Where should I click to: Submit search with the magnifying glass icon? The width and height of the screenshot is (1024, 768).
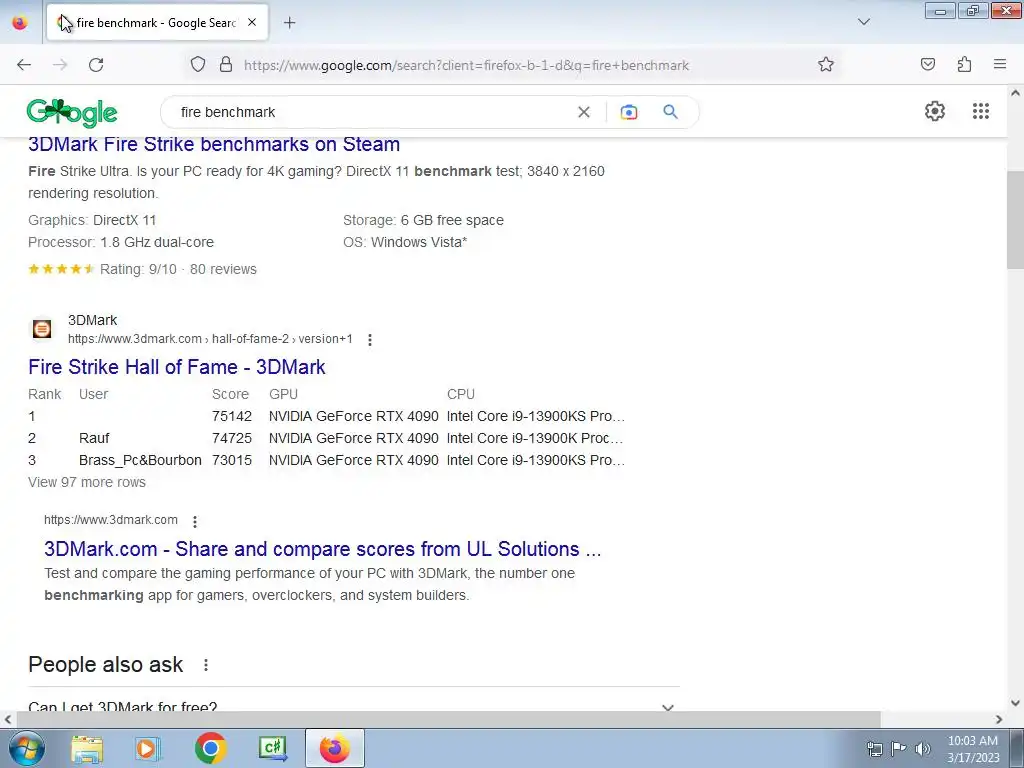click(671, 112)
